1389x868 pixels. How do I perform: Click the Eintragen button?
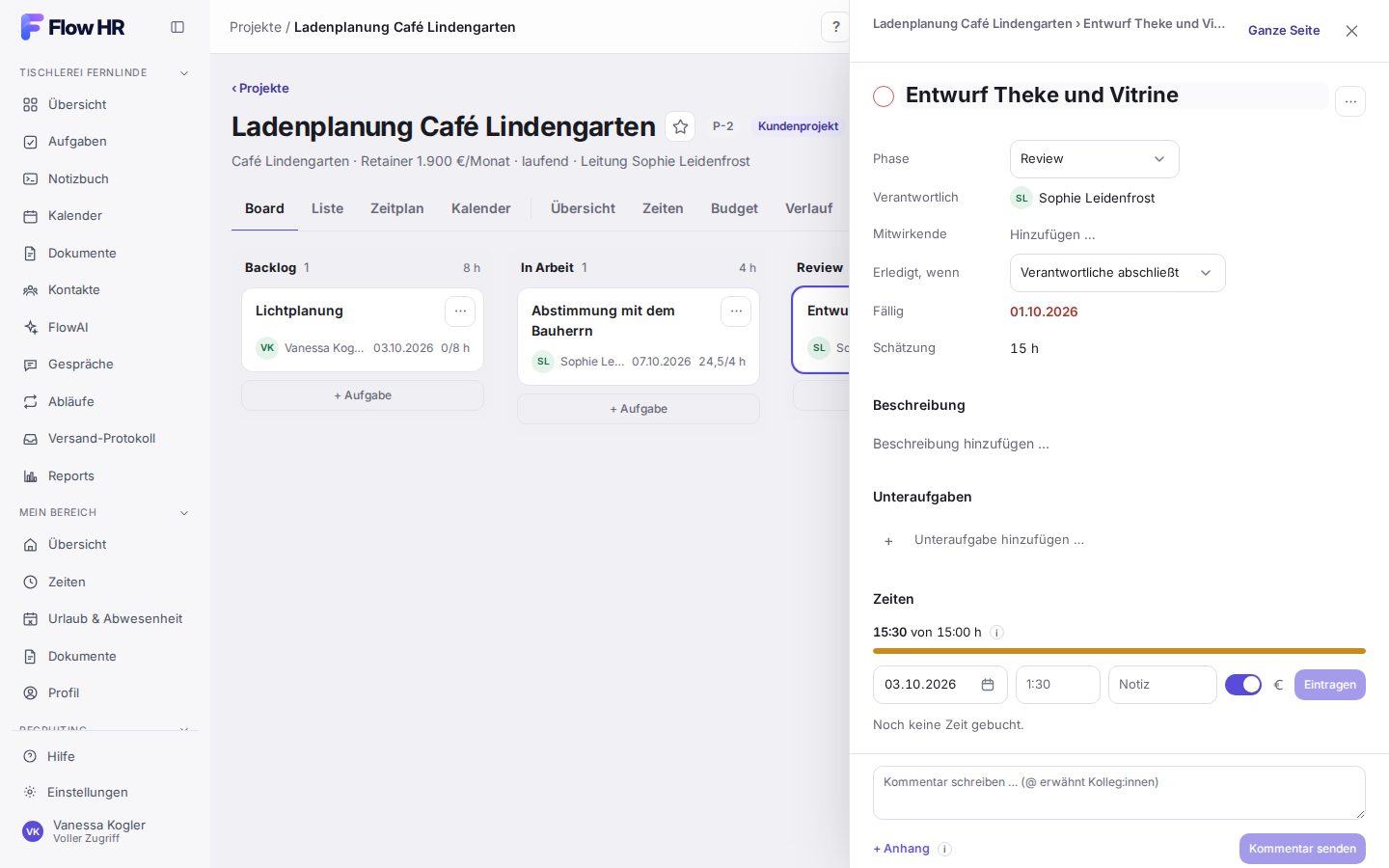1329,685
